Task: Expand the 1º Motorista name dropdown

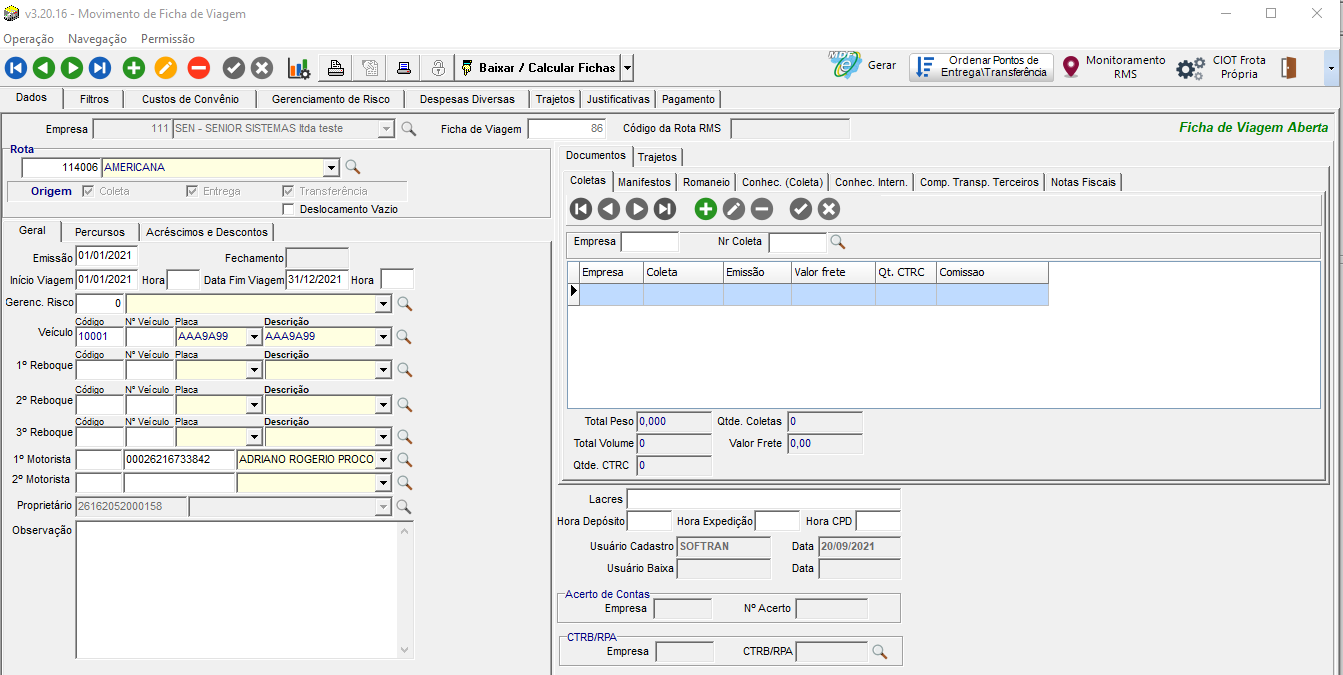Action: 382,460
